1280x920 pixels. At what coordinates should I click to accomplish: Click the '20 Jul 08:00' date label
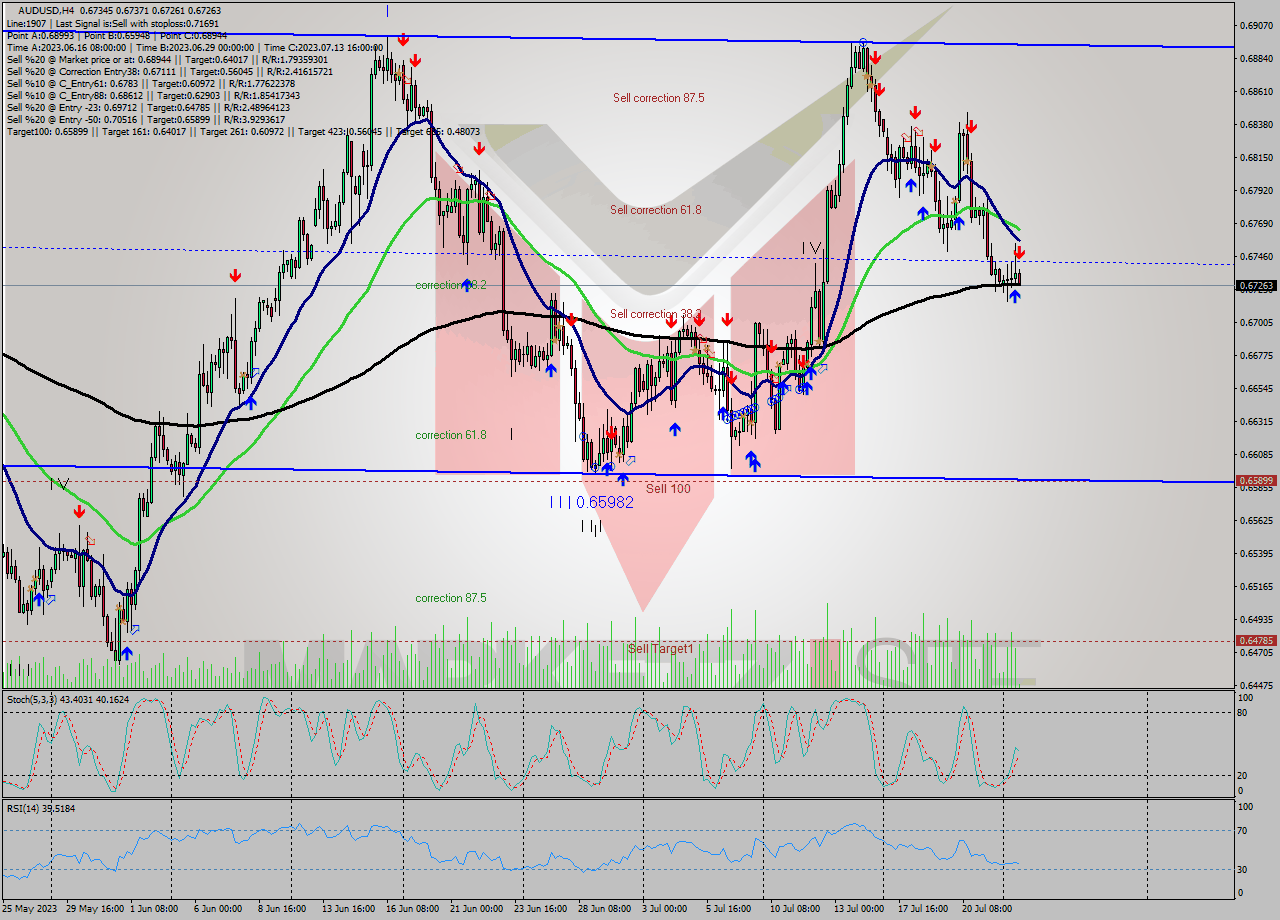986,909
